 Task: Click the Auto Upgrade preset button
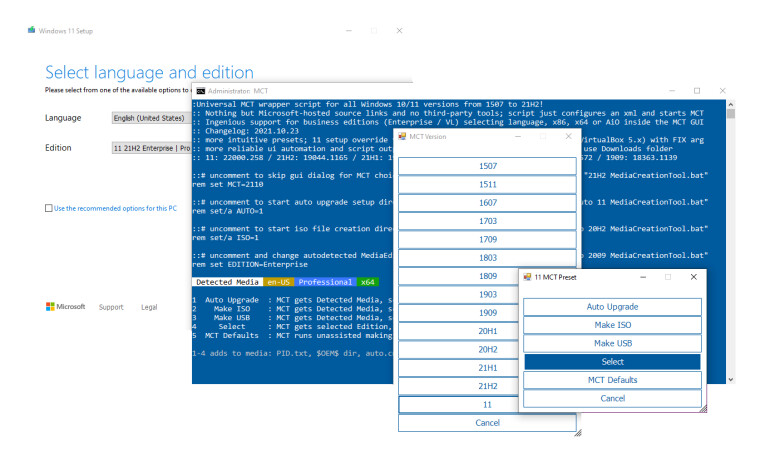612,307
